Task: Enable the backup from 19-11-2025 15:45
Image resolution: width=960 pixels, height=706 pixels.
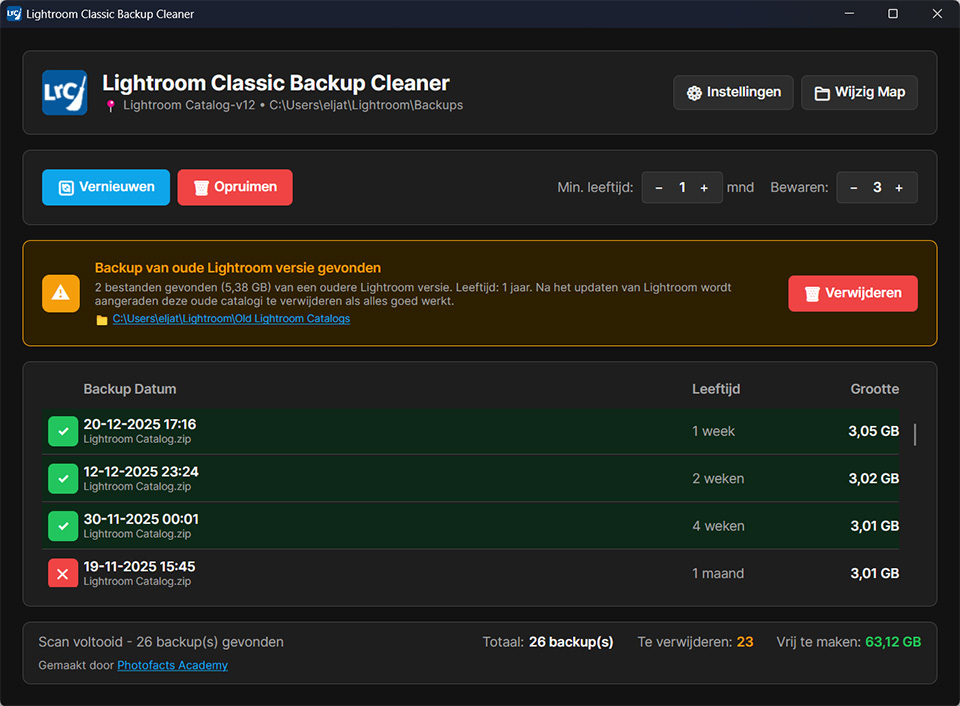Action: click(62, 573)
